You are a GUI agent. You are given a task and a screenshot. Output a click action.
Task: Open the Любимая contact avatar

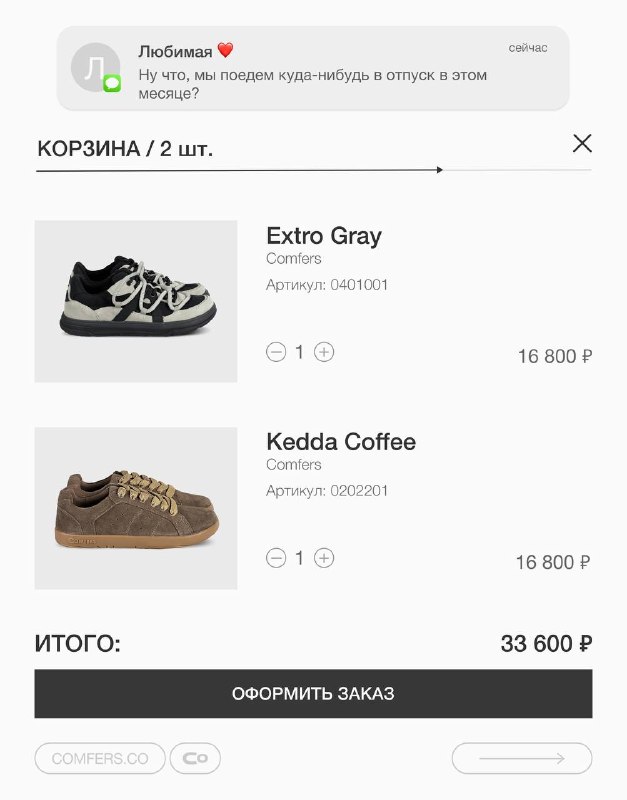tap(95, 67)
